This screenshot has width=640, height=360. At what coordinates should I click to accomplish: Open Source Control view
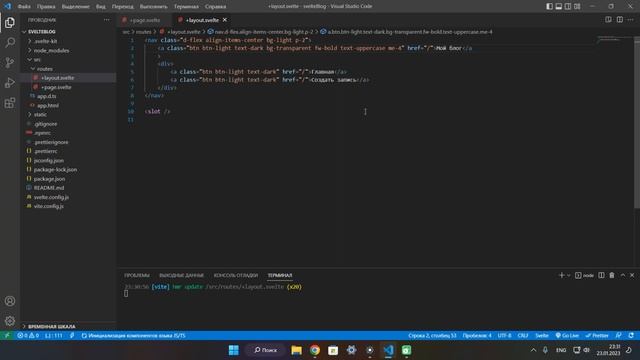click(x=10, y=62)
